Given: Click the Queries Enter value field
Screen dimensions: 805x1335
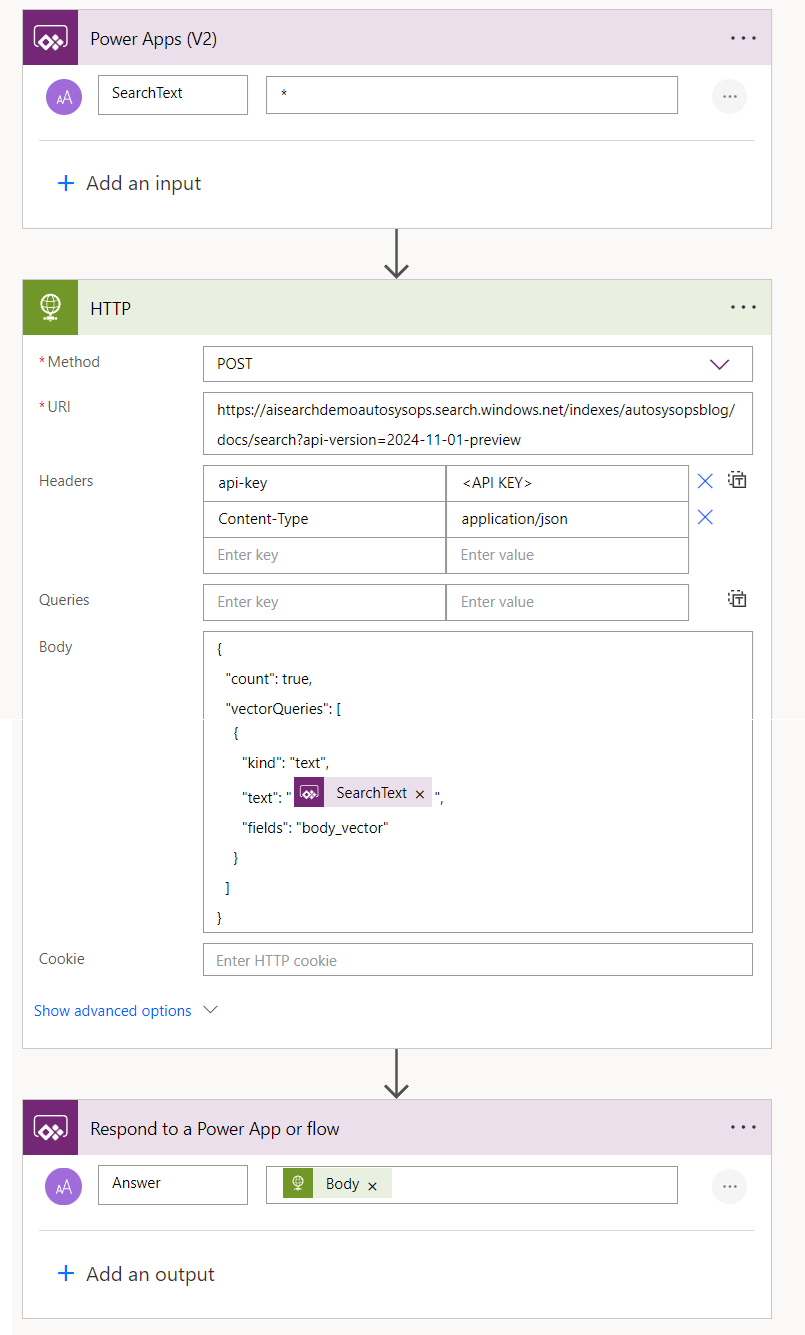Looking at the screenshot, I should pos(567,602).
